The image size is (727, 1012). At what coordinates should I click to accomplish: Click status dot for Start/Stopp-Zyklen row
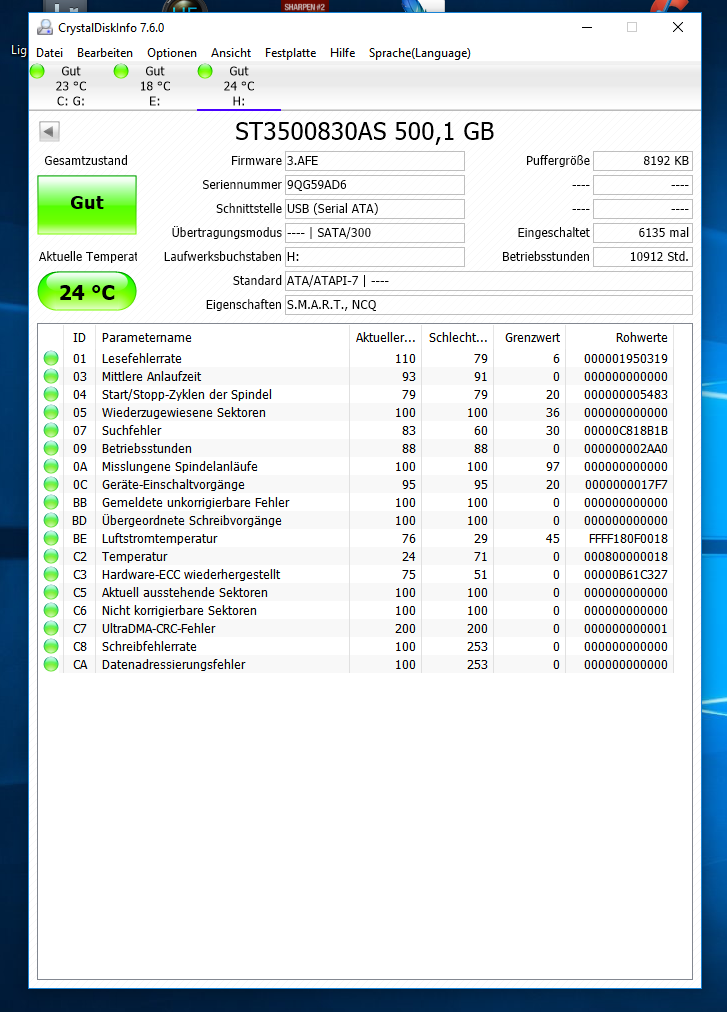click(x=51, y=394)
